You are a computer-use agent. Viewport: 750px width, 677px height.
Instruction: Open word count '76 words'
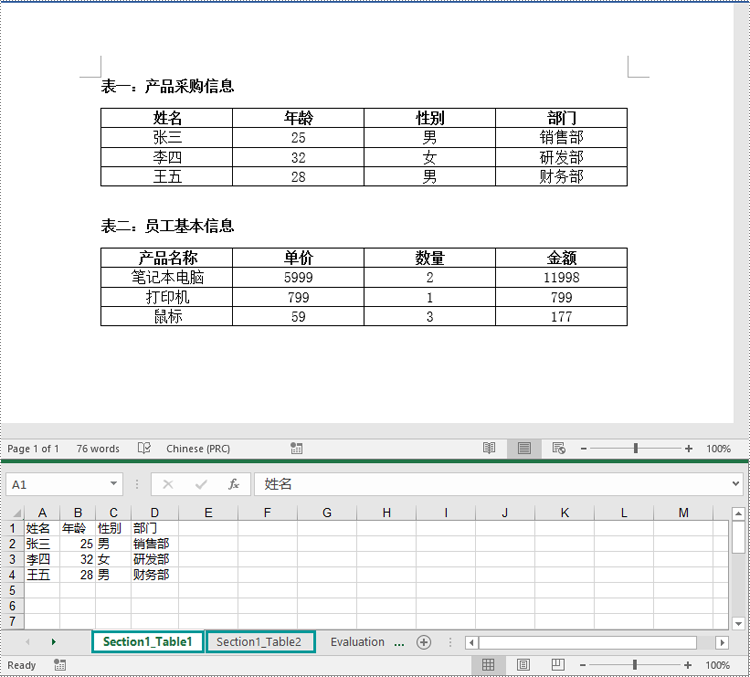[98, 449]
